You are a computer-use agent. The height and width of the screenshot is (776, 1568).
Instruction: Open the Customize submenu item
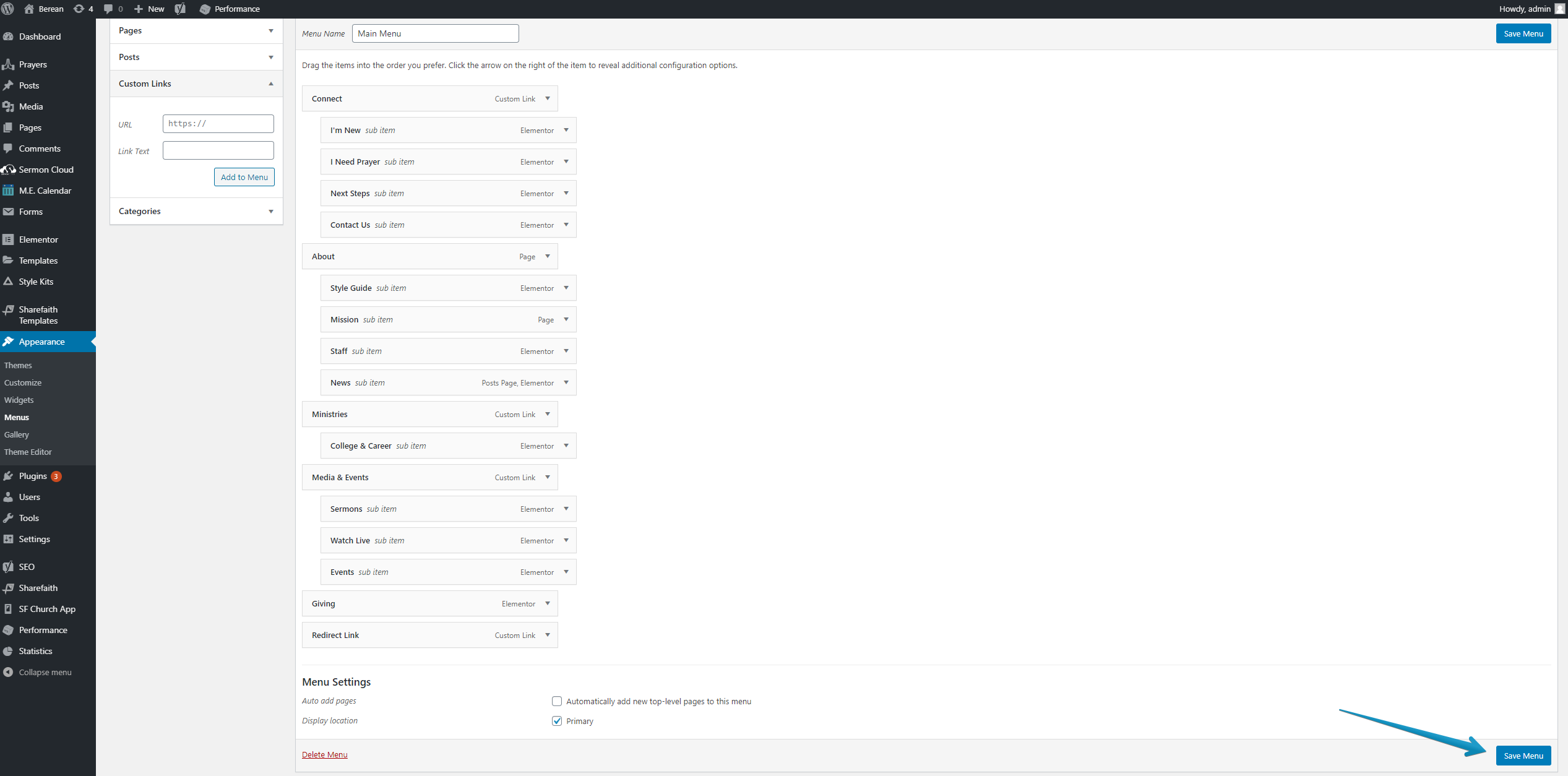[23, 382]
